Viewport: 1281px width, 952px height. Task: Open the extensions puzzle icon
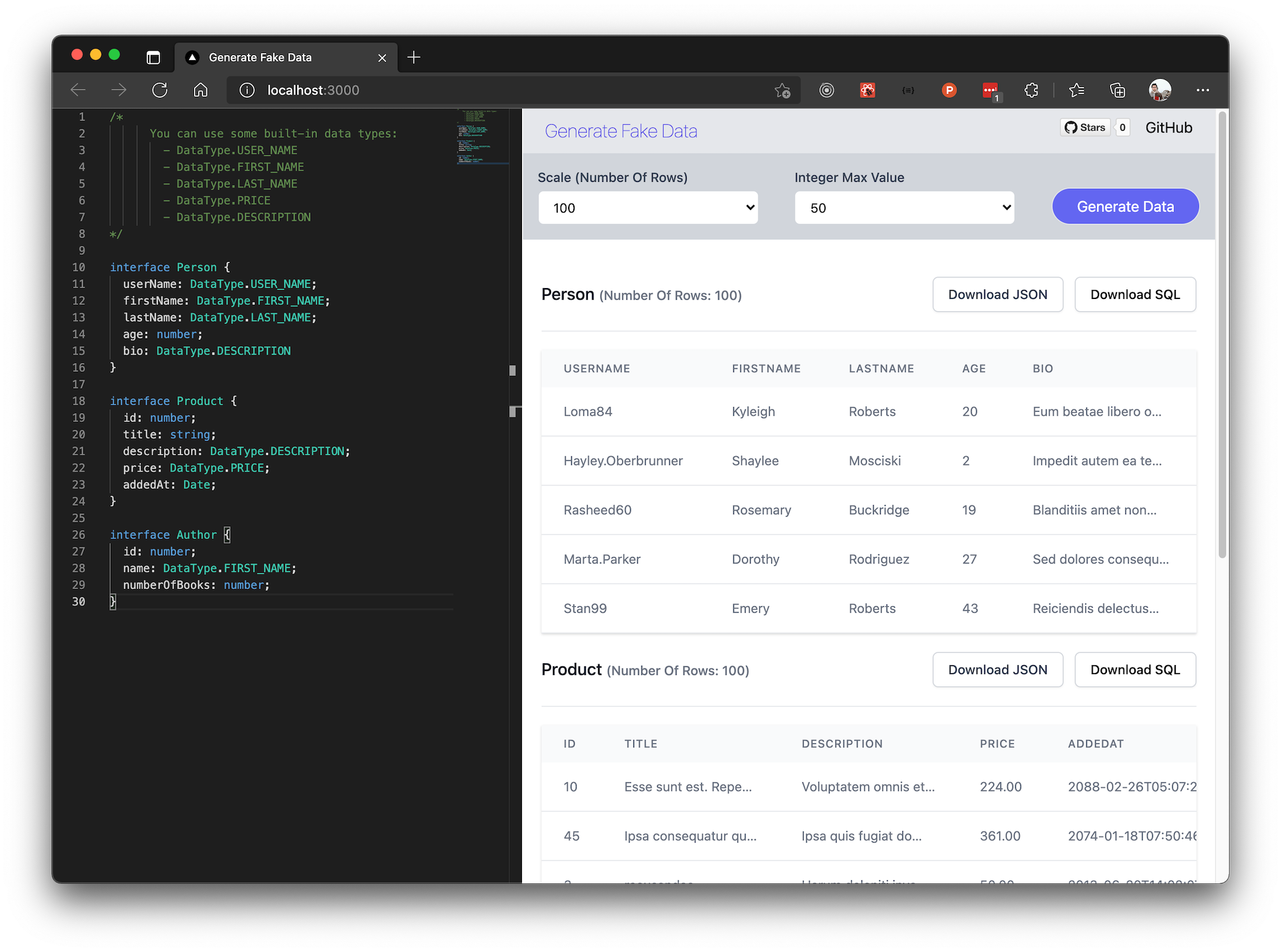[x=1031, y=90]
